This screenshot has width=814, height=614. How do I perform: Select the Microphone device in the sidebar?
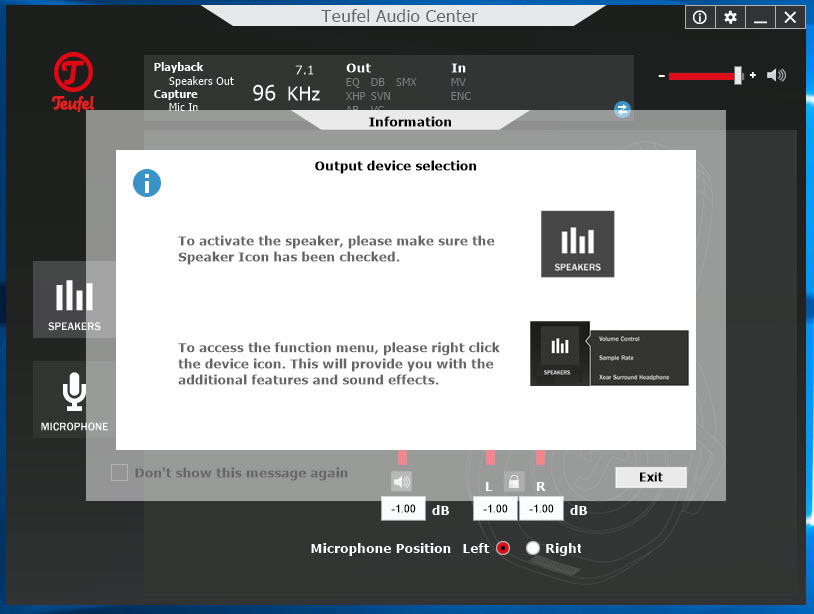(74, 400)
